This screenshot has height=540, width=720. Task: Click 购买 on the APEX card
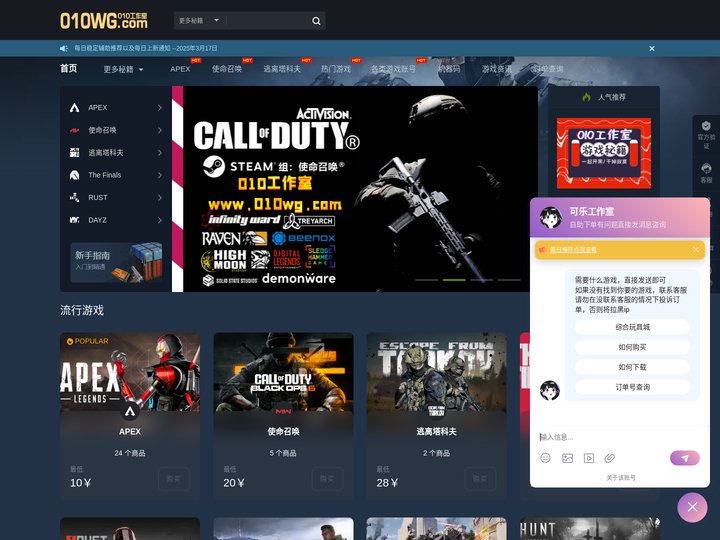pyautogui.click(x=174, y=479)
